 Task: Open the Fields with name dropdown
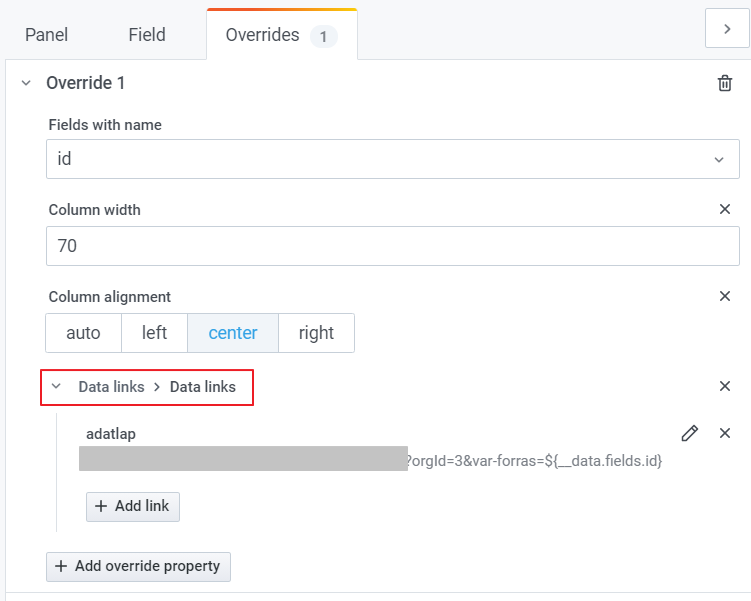point(393,159)
